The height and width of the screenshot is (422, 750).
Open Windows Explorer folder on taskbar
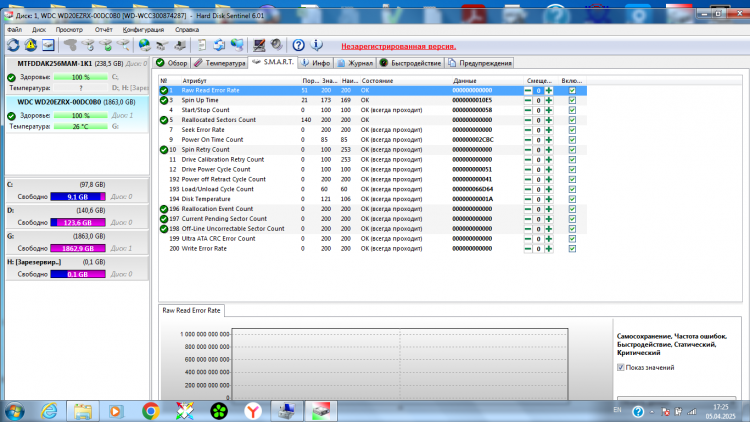coord(83,411)
